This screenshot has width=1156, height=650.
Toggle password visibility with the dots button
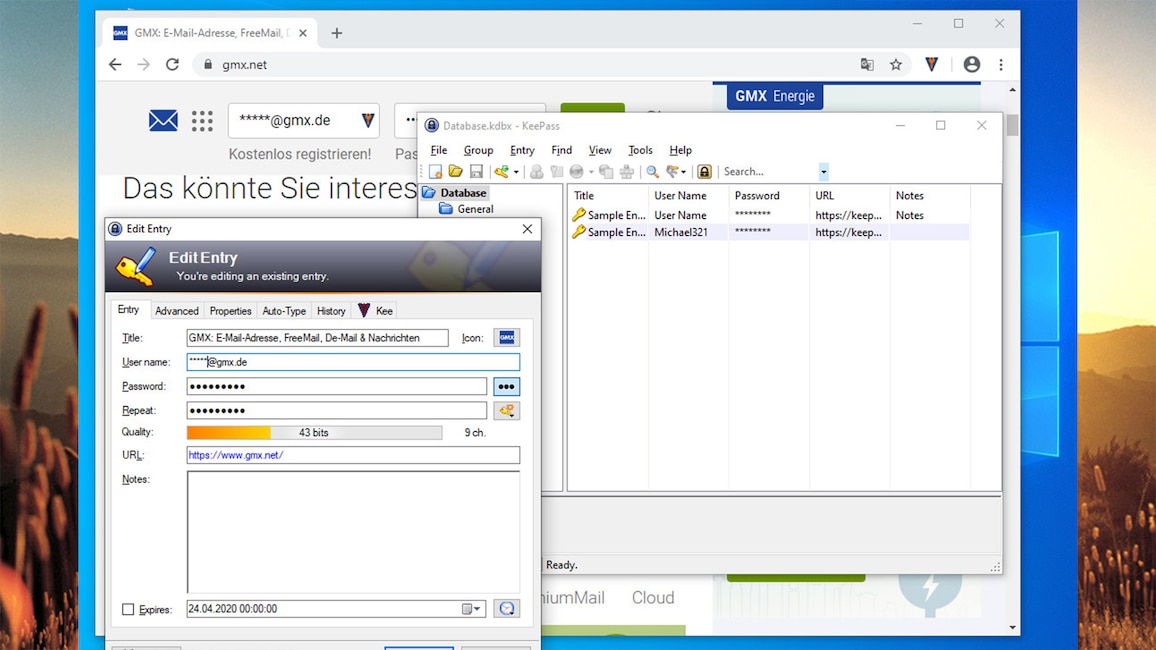pos(506,387)
